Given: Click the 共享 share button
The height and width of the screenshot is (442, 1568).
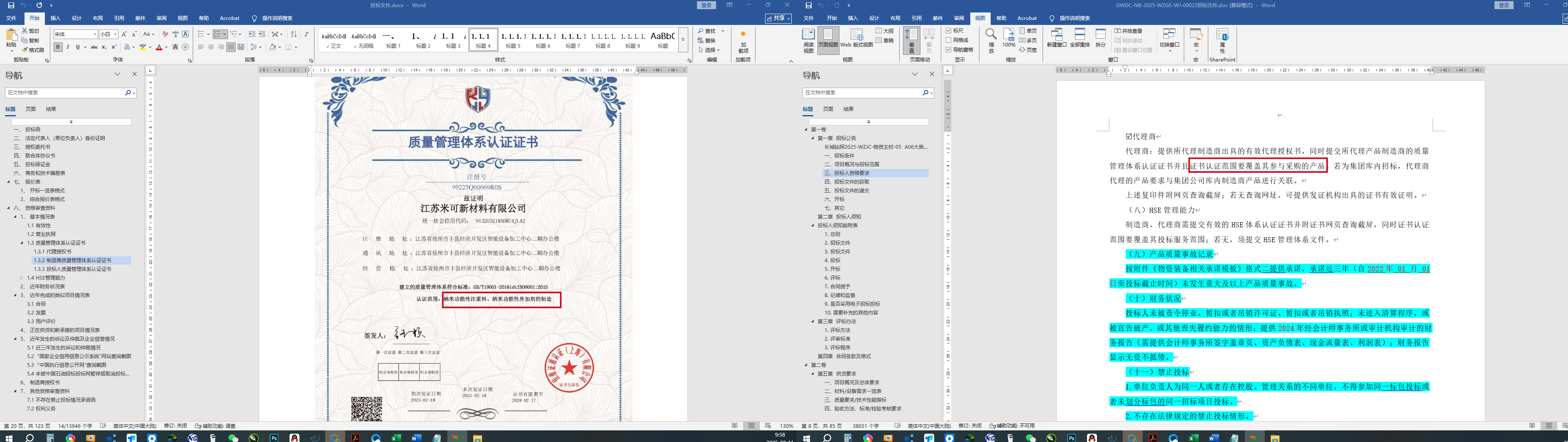Looking at the screenshot, I should (x=778, y=18).
